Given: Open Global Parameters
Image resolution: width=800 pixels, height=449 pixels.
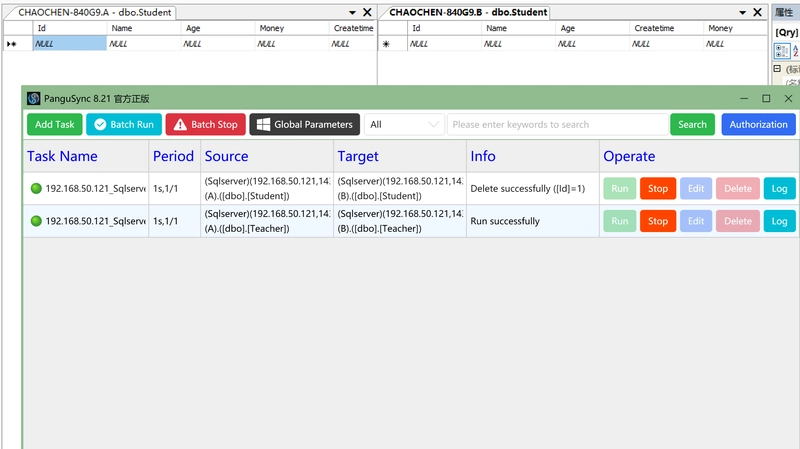Looking at the screenshot, I should [x=305, y=124].
